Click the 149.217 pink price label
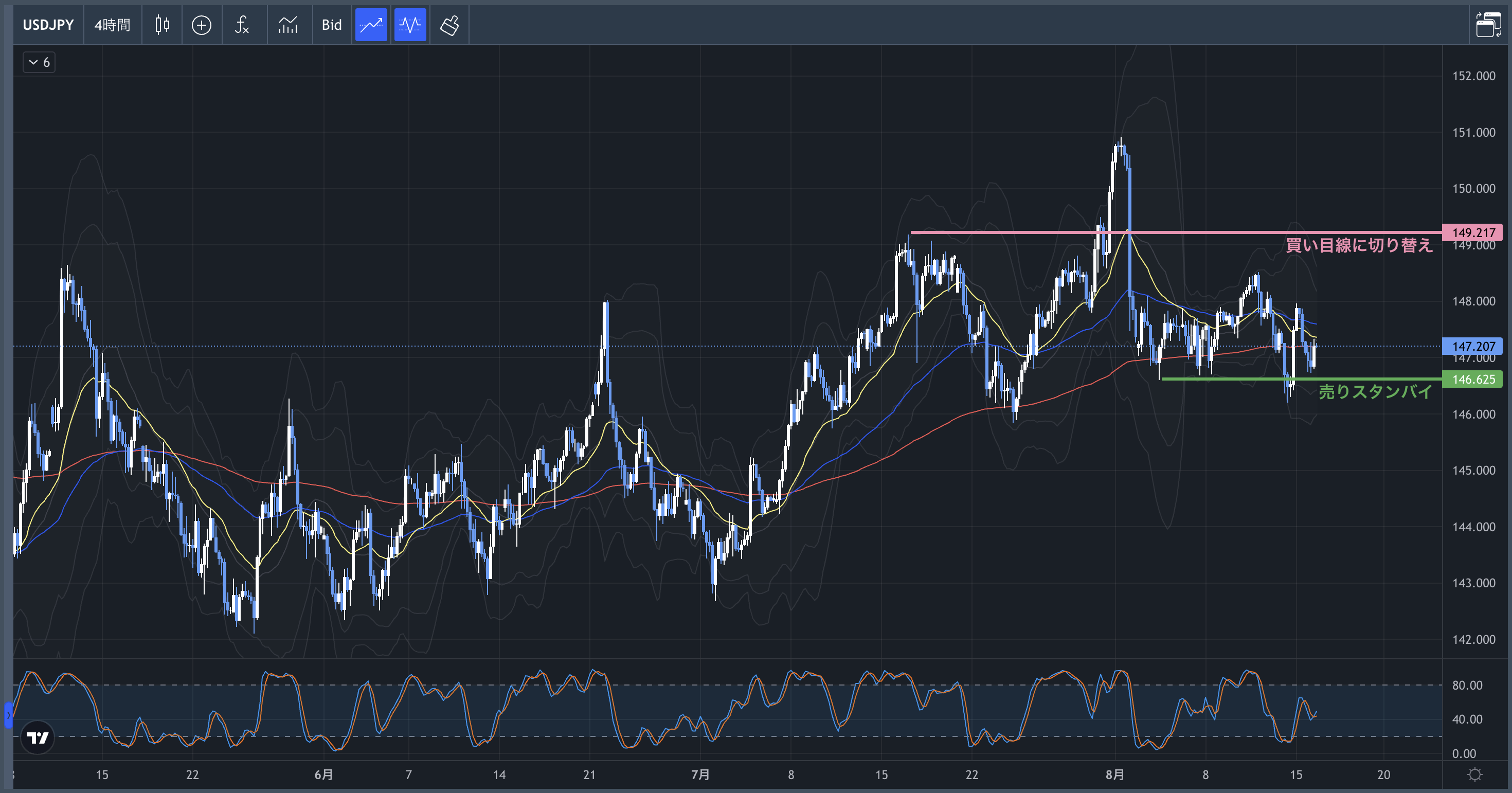The image size is (1512, 793). point(1472,232)
